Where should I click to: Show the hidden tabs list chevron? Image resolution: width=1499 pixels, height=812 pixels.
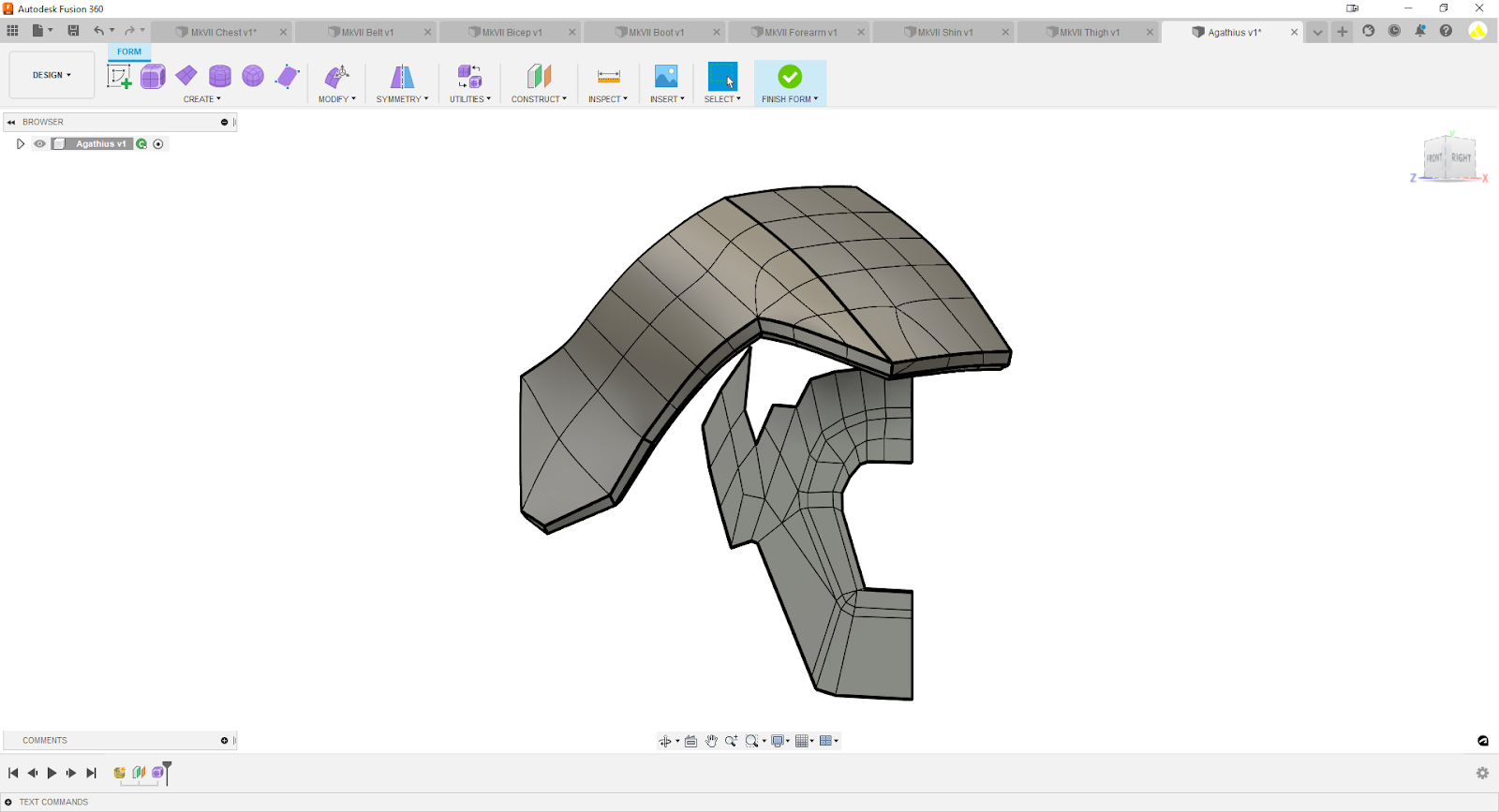click(1317, 32)
